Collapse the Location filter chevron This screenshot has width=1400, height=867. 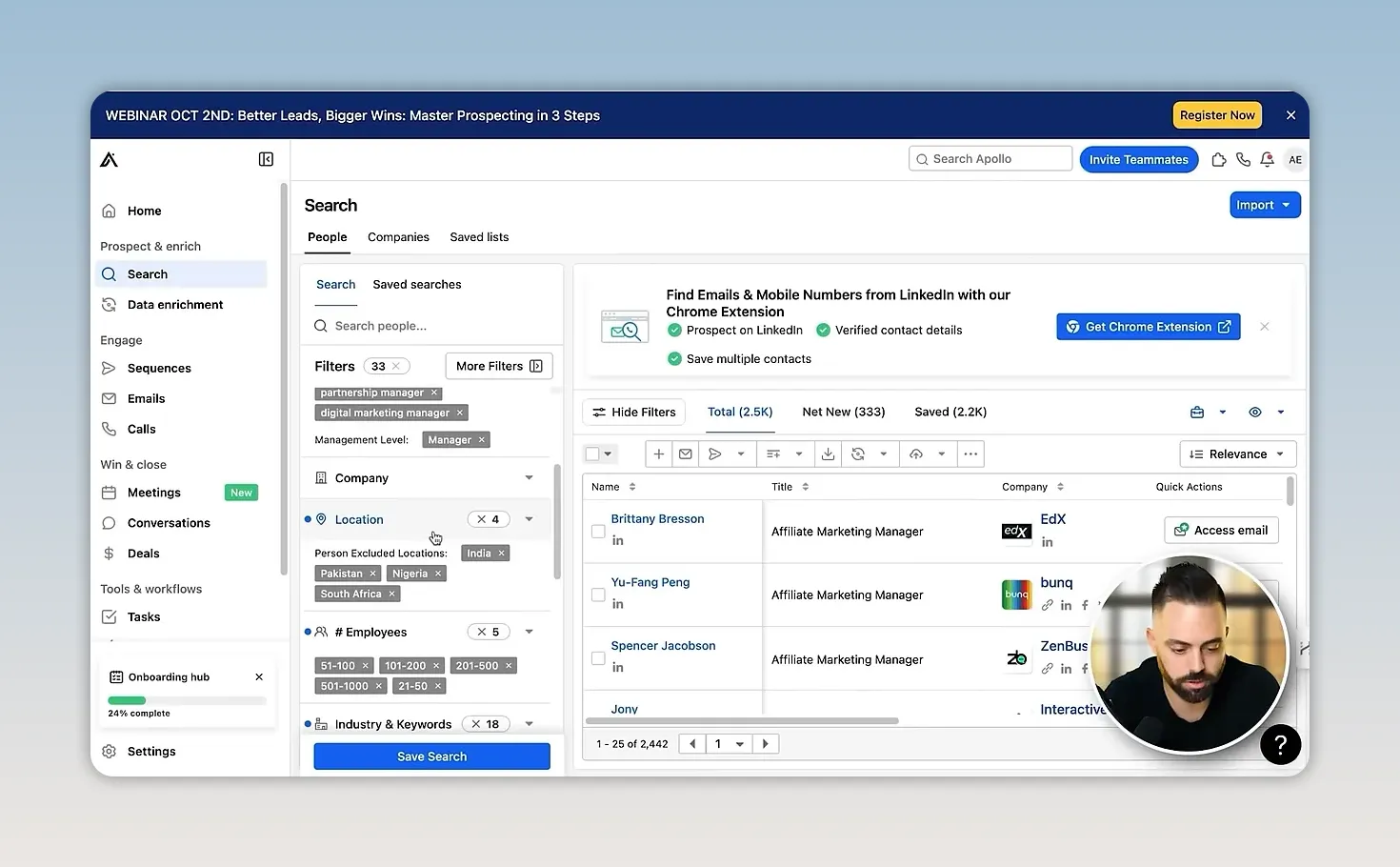click(530, 519)
